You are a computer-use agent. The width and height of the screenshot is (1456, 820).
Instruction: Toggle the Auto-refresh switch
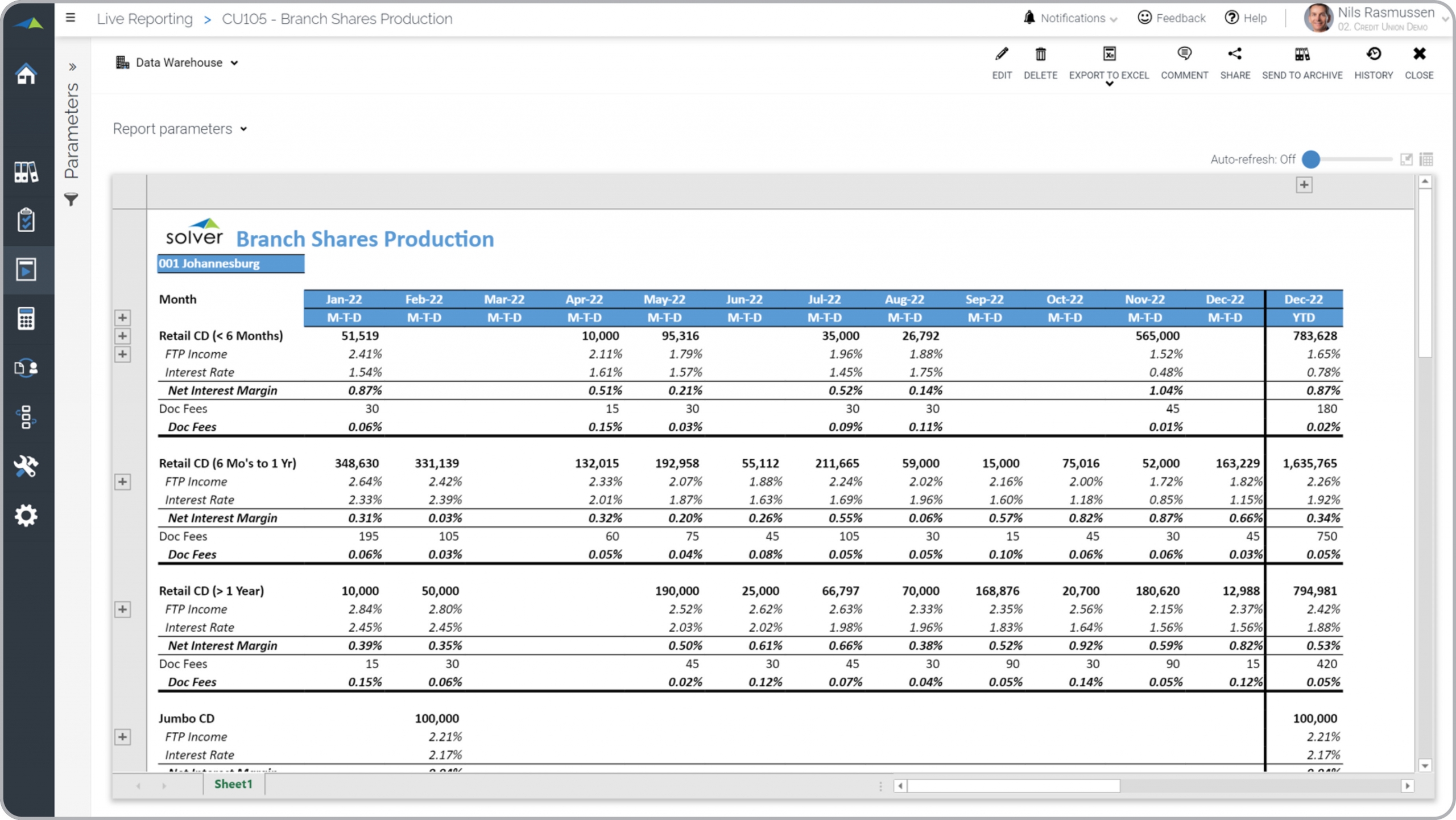[x=1311, y=159]
